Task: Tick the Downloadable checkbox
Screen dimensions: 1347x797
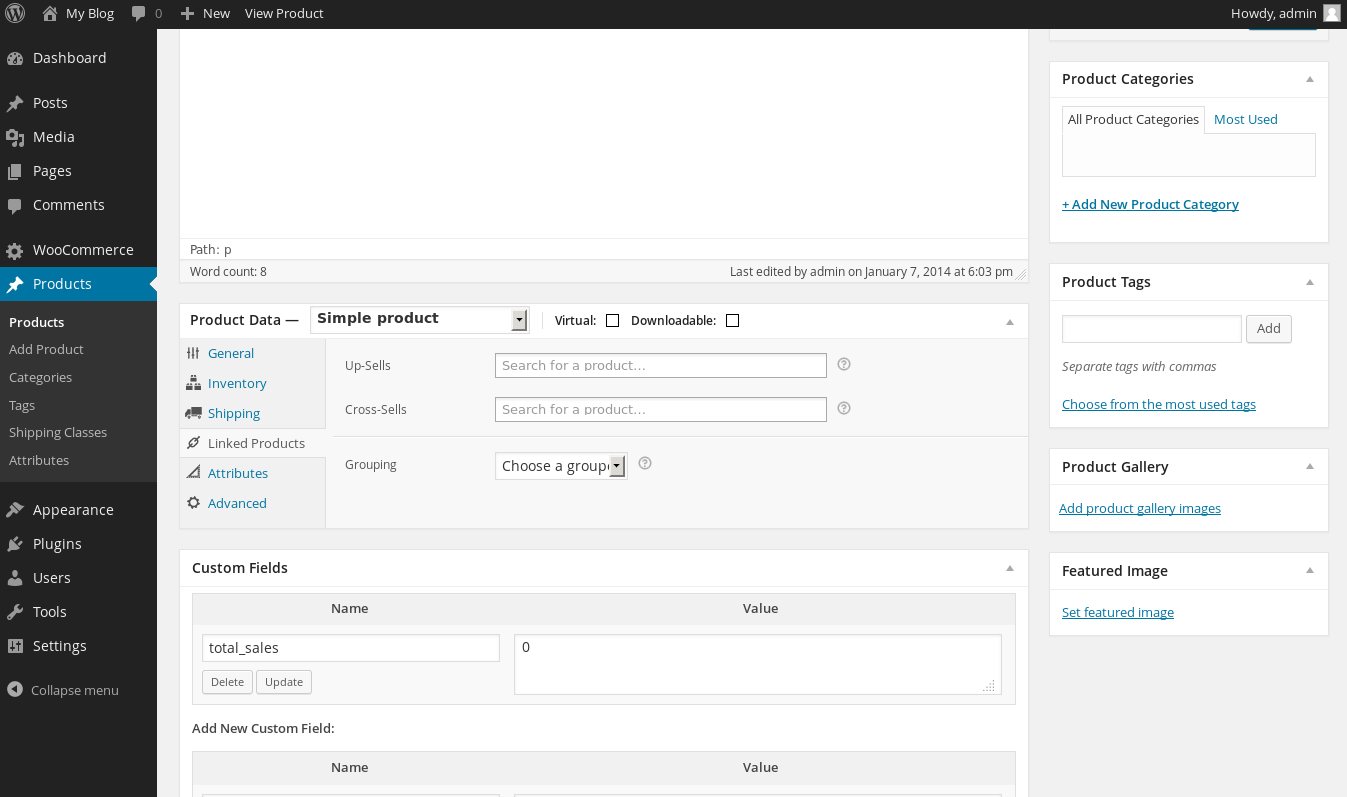Action: click(732, 321)
